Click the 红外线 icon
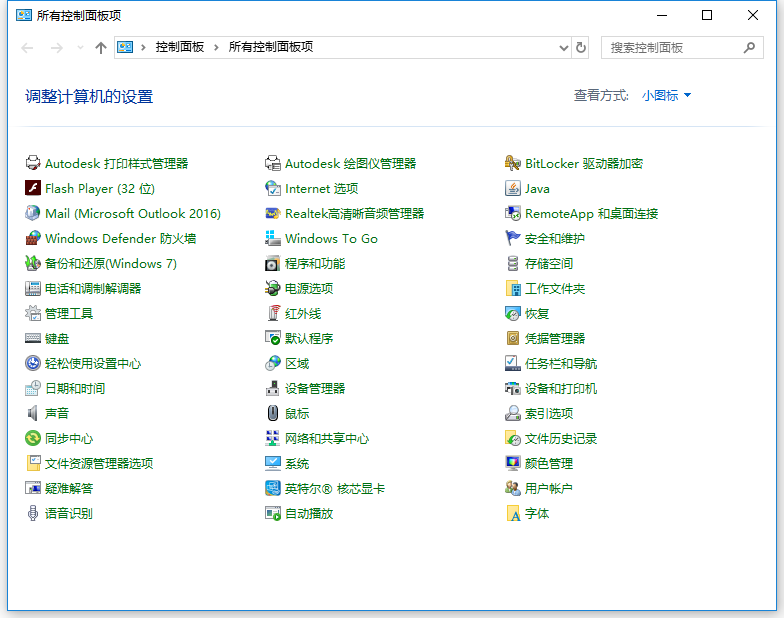The image size is (784, 618). click(273, 313)
